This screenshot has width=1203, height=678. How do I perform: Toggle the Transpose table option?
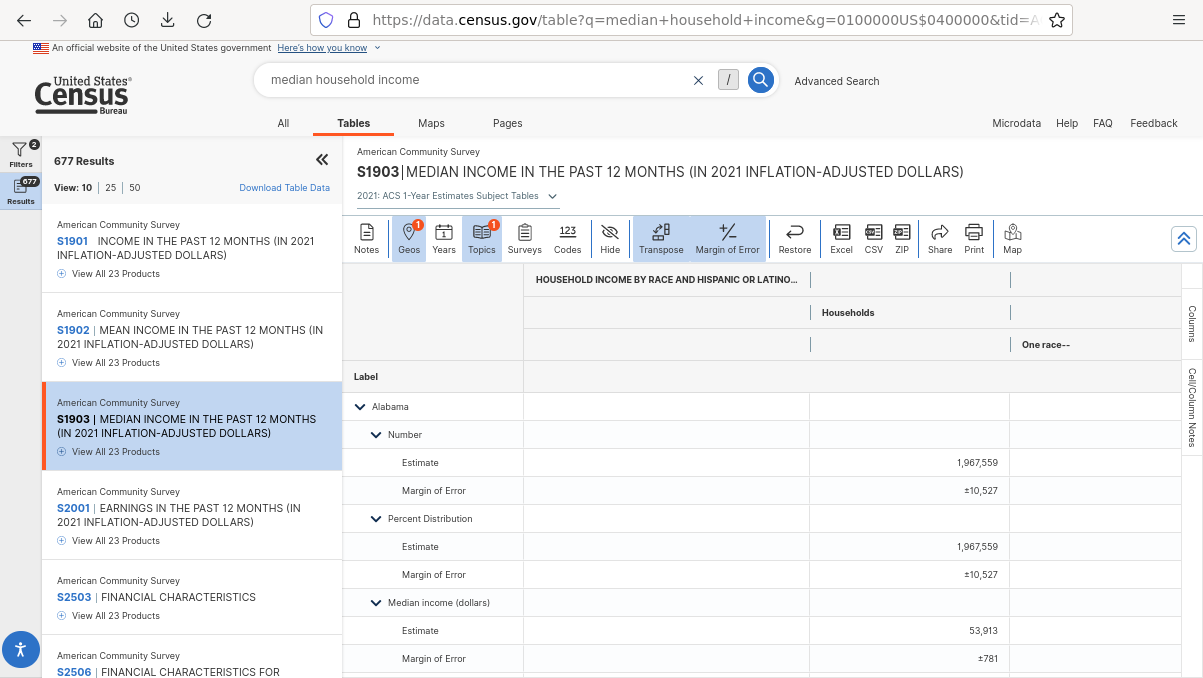[661, 238]
